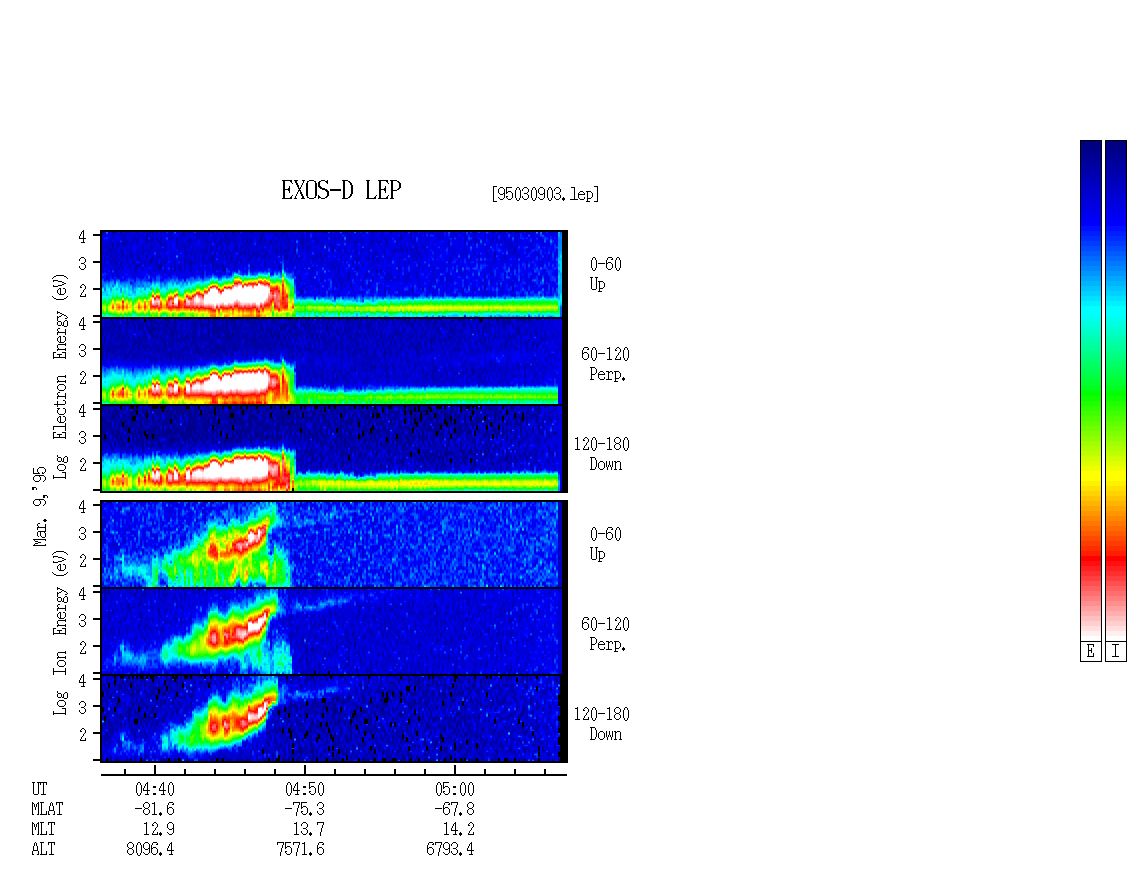Click the MLAT row label
This screenshot has width=1130, height=875.
tap(47, 809)
